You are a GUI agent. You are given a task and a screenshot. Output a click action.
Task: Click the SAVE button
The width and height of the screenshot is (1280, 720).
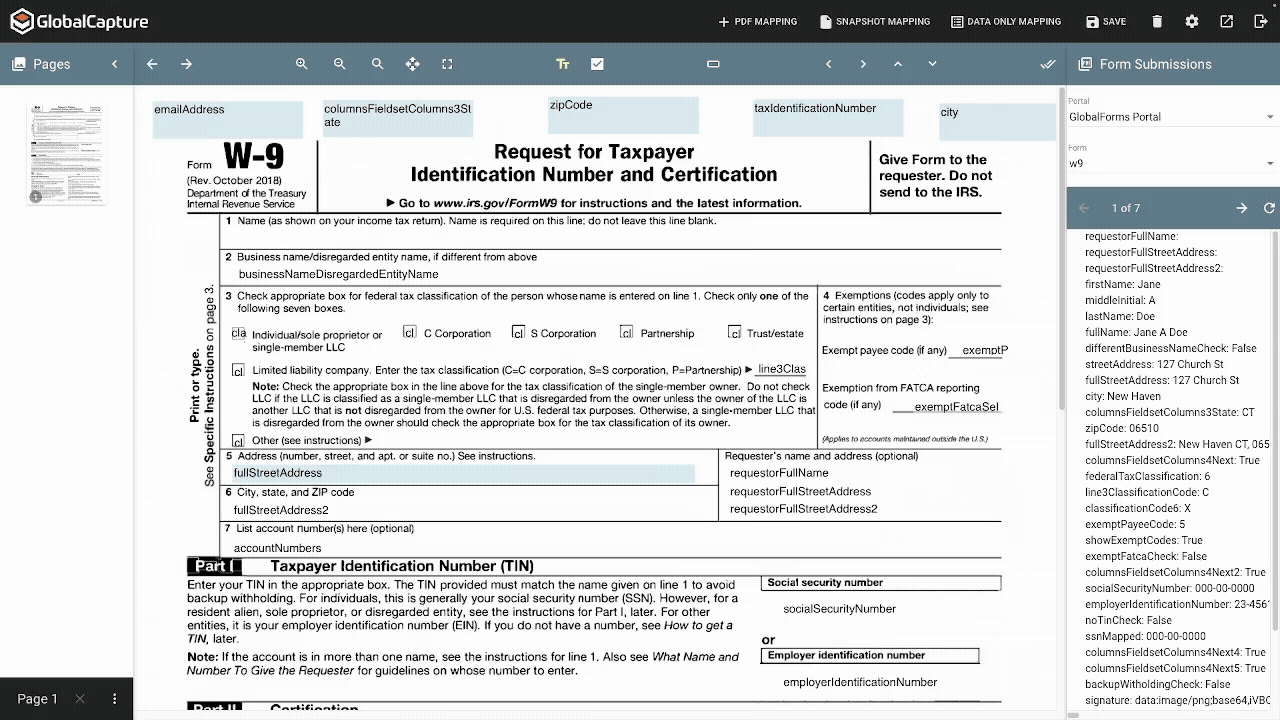click(1106, 21)
